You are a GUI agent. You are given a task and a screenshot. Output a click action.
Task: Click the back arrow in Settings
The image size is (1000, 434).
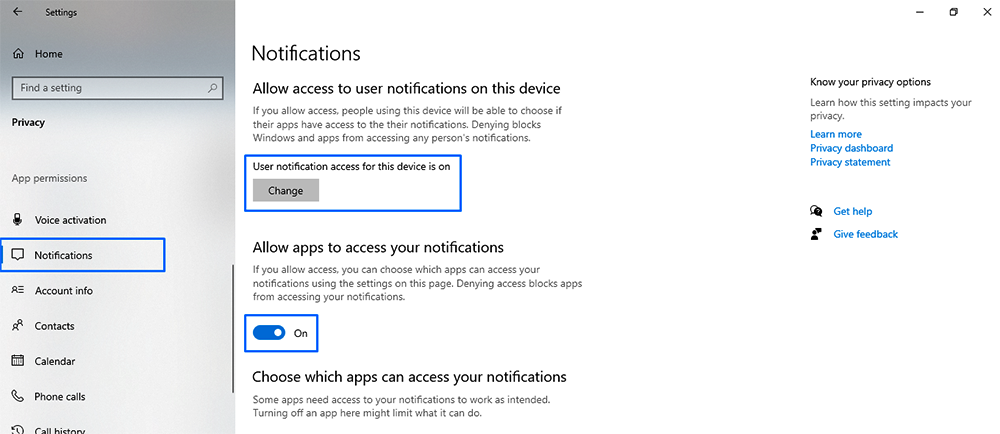(17, 11)
